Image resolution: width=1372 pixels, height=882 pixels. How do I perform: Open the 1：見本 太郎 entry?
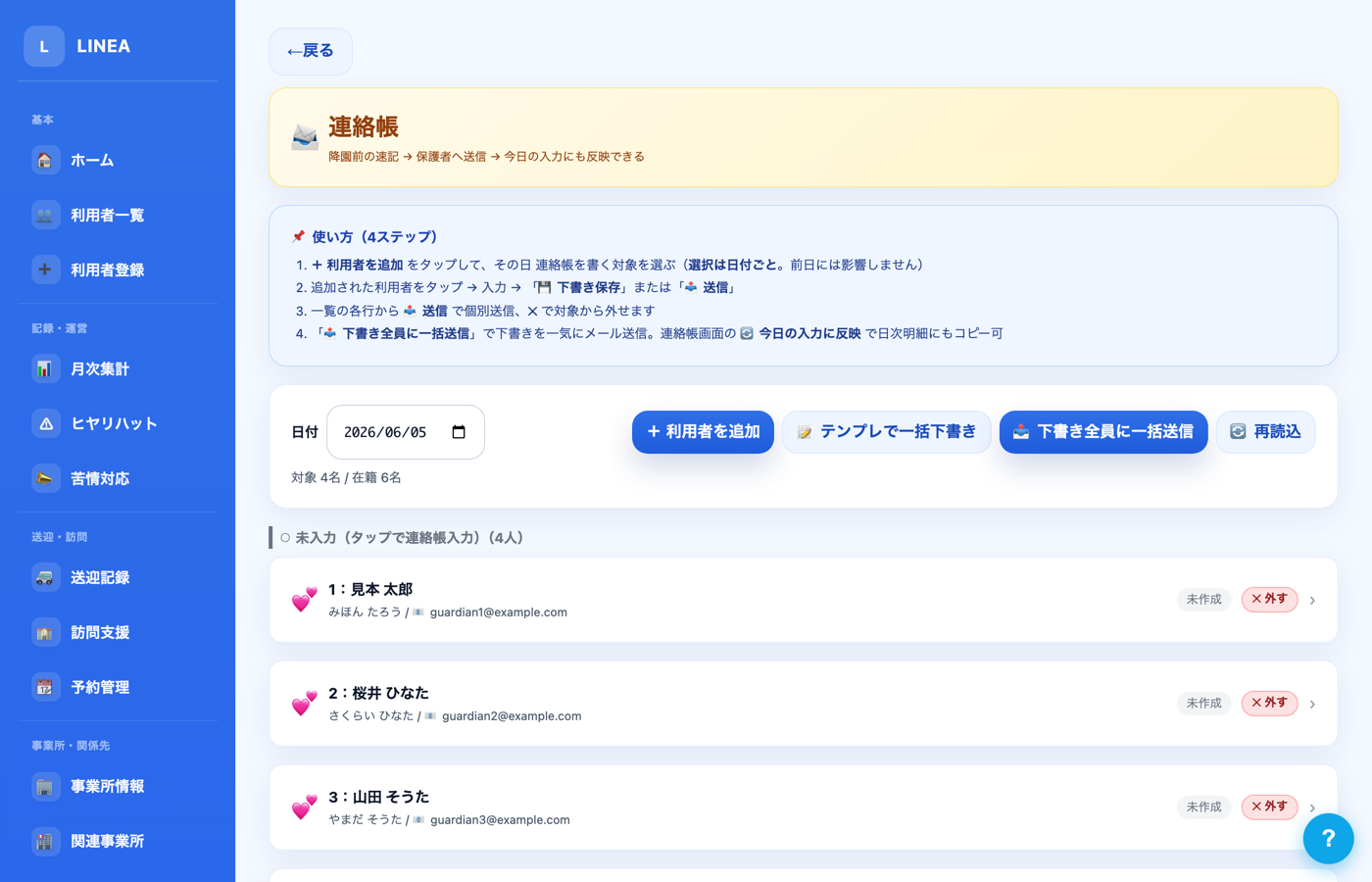point(804,600)
